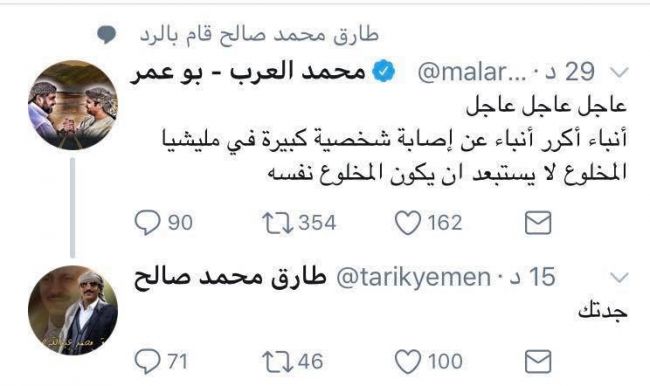Retweet the tweet with 46 retweets

coord(278,361)
